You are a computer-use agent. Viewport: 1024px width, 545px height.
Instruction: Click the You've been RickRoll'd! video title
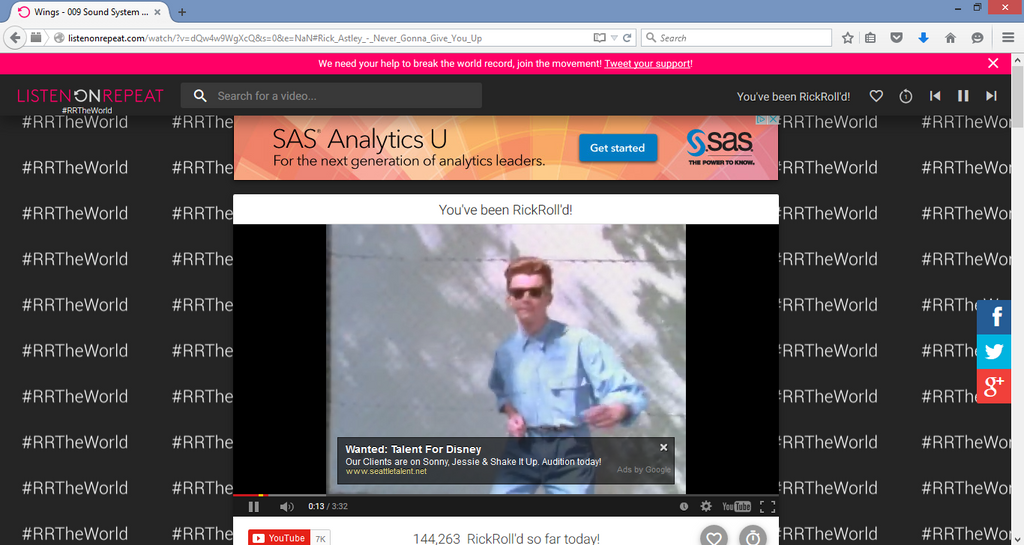point(505,210)
